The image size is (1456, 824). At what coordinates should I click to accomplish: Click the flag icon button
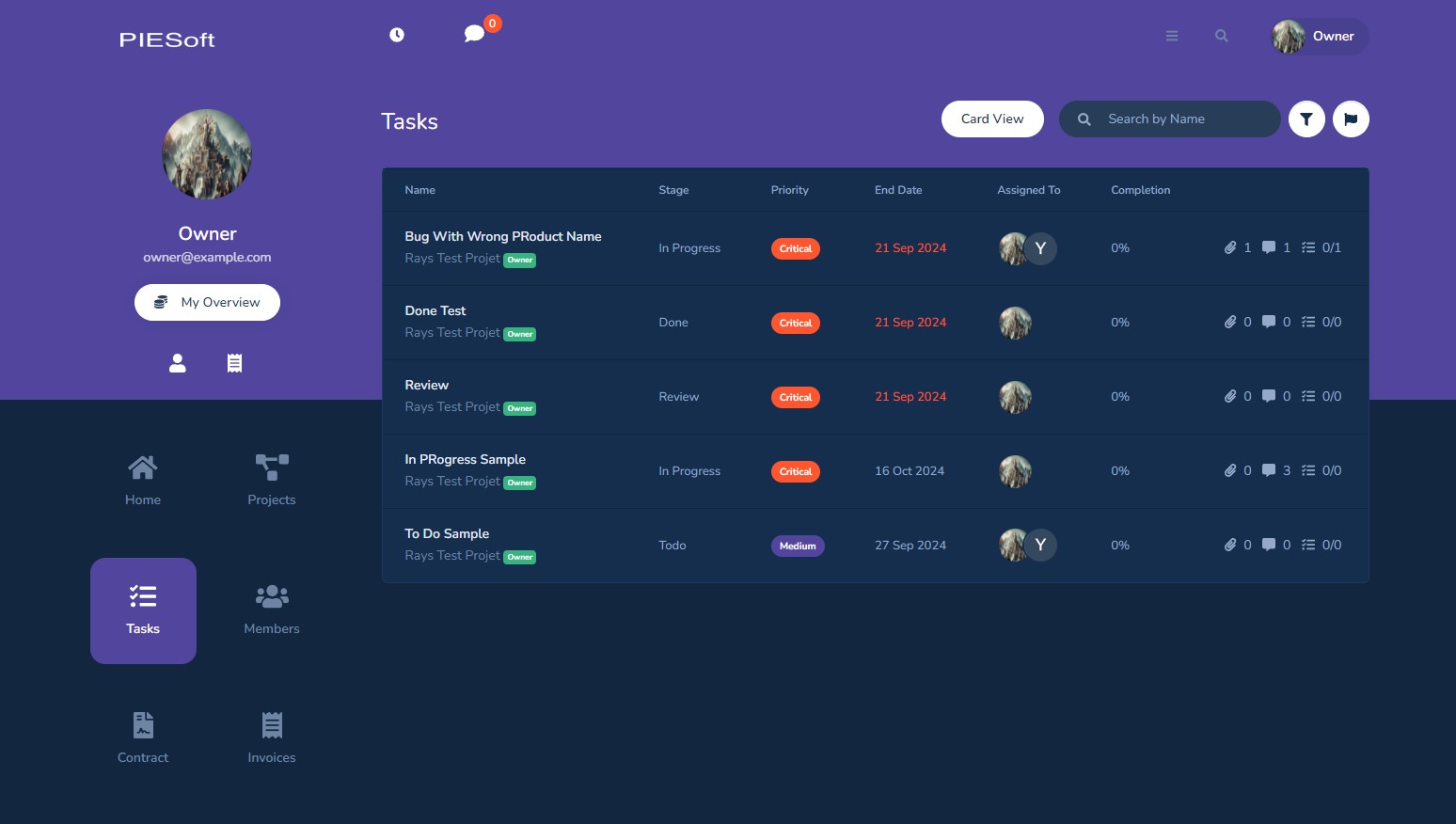tap(1351, 119)
